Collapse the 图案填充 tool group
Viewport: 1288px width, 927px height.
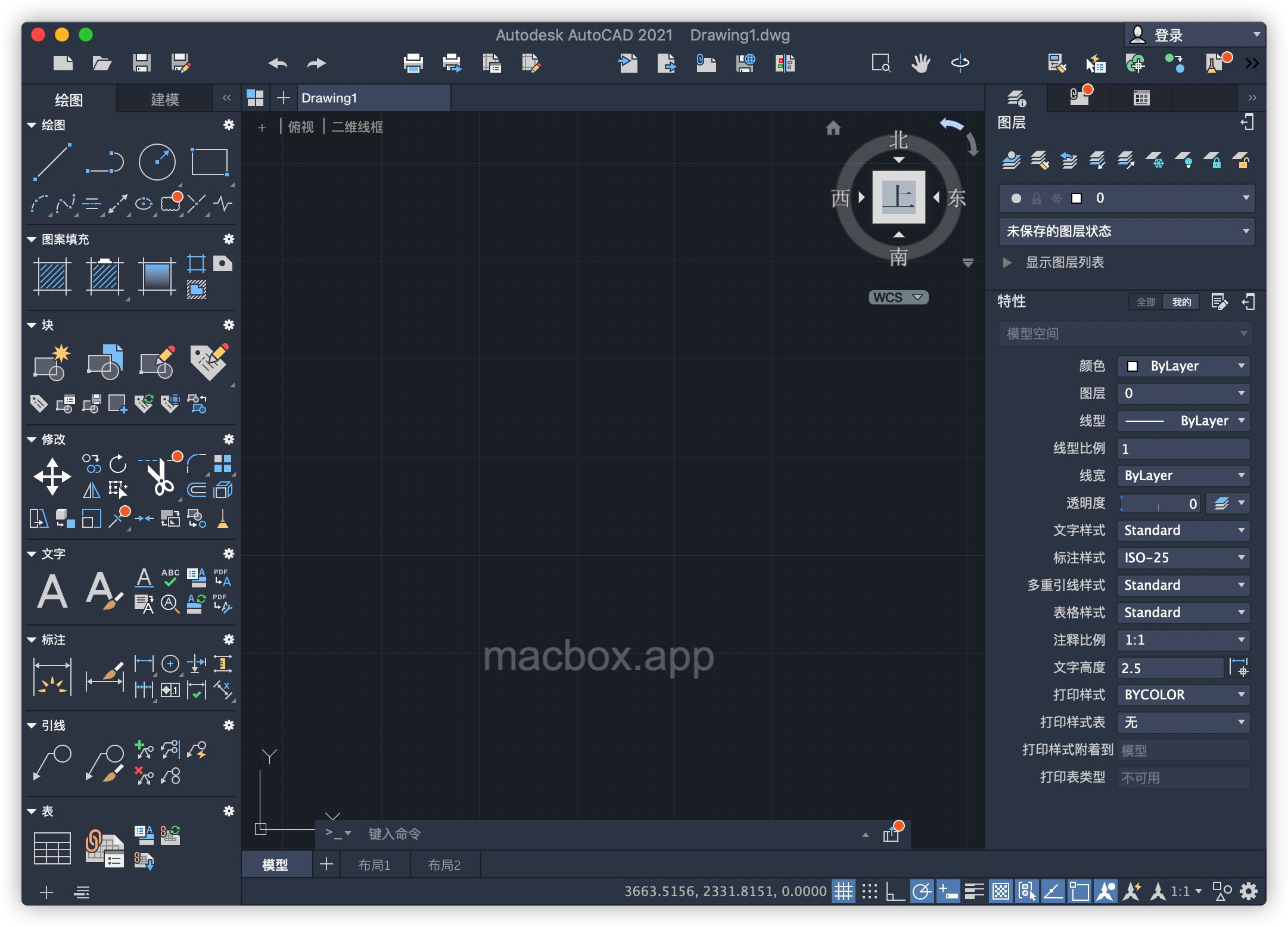tap(32, 239)
